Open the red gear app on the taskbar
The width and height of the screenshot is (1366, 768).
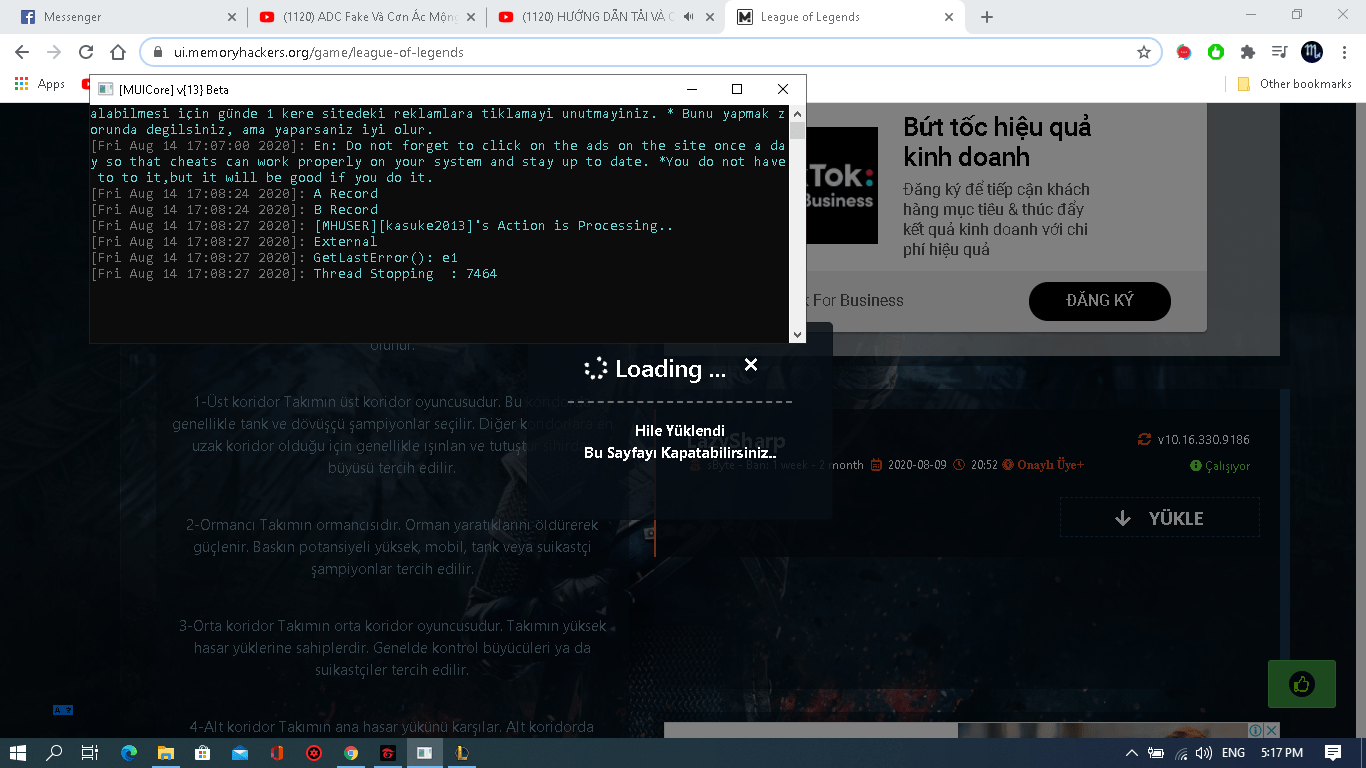[x=314, y=752]
